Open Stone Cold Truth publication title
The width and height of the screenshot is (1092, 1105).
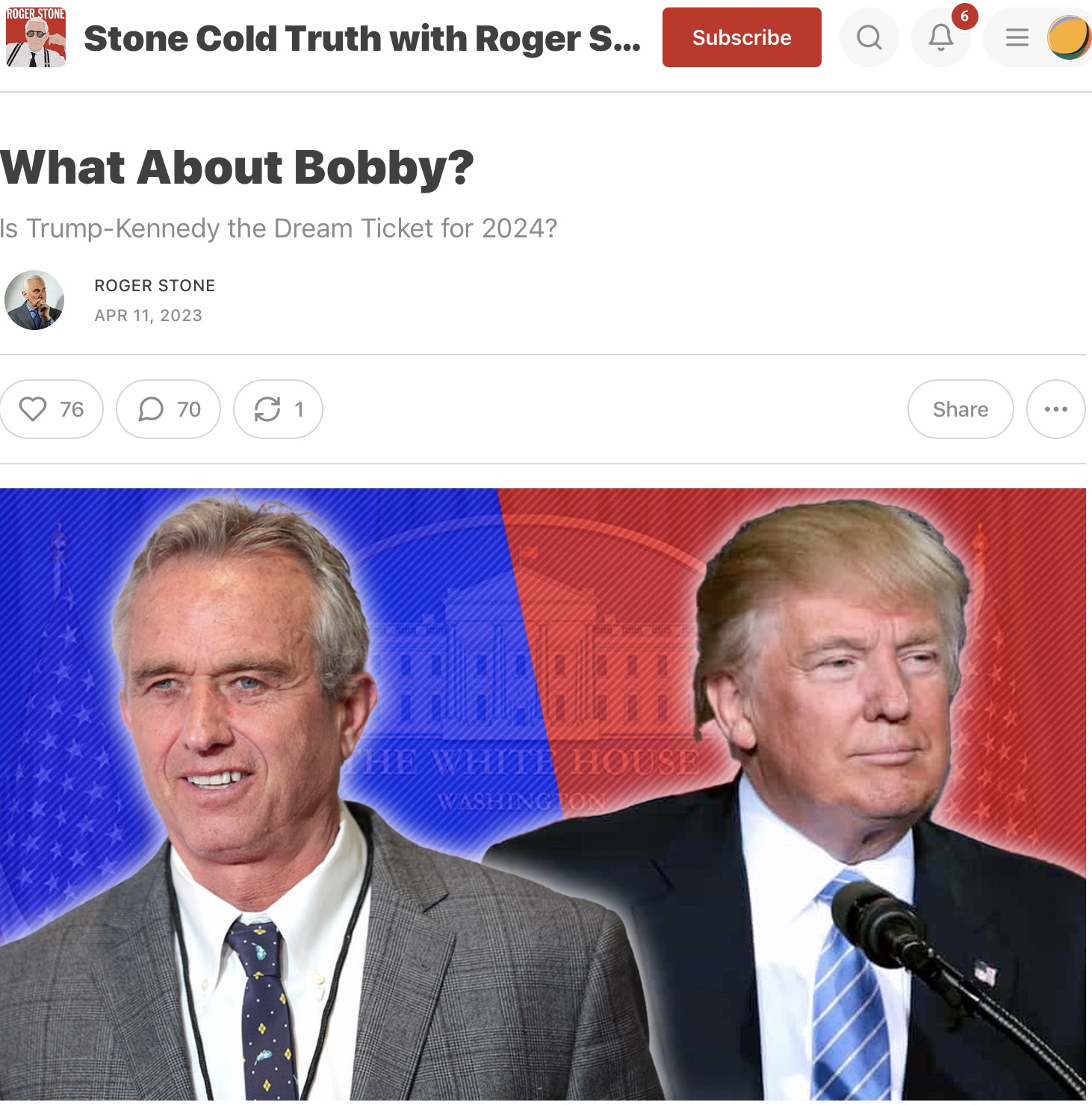[x=362, y=38]
